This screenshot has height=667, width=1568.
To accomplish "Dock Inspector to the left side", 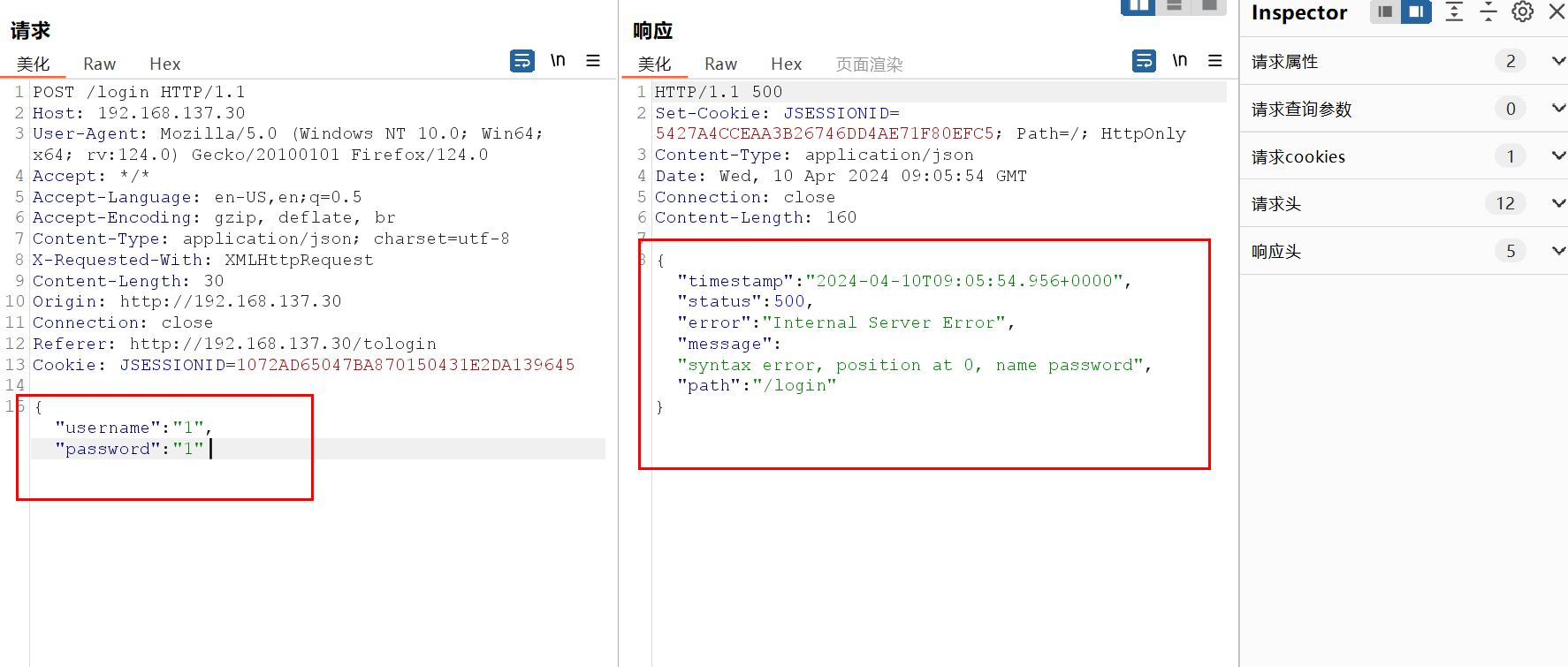I will 1385,11.
